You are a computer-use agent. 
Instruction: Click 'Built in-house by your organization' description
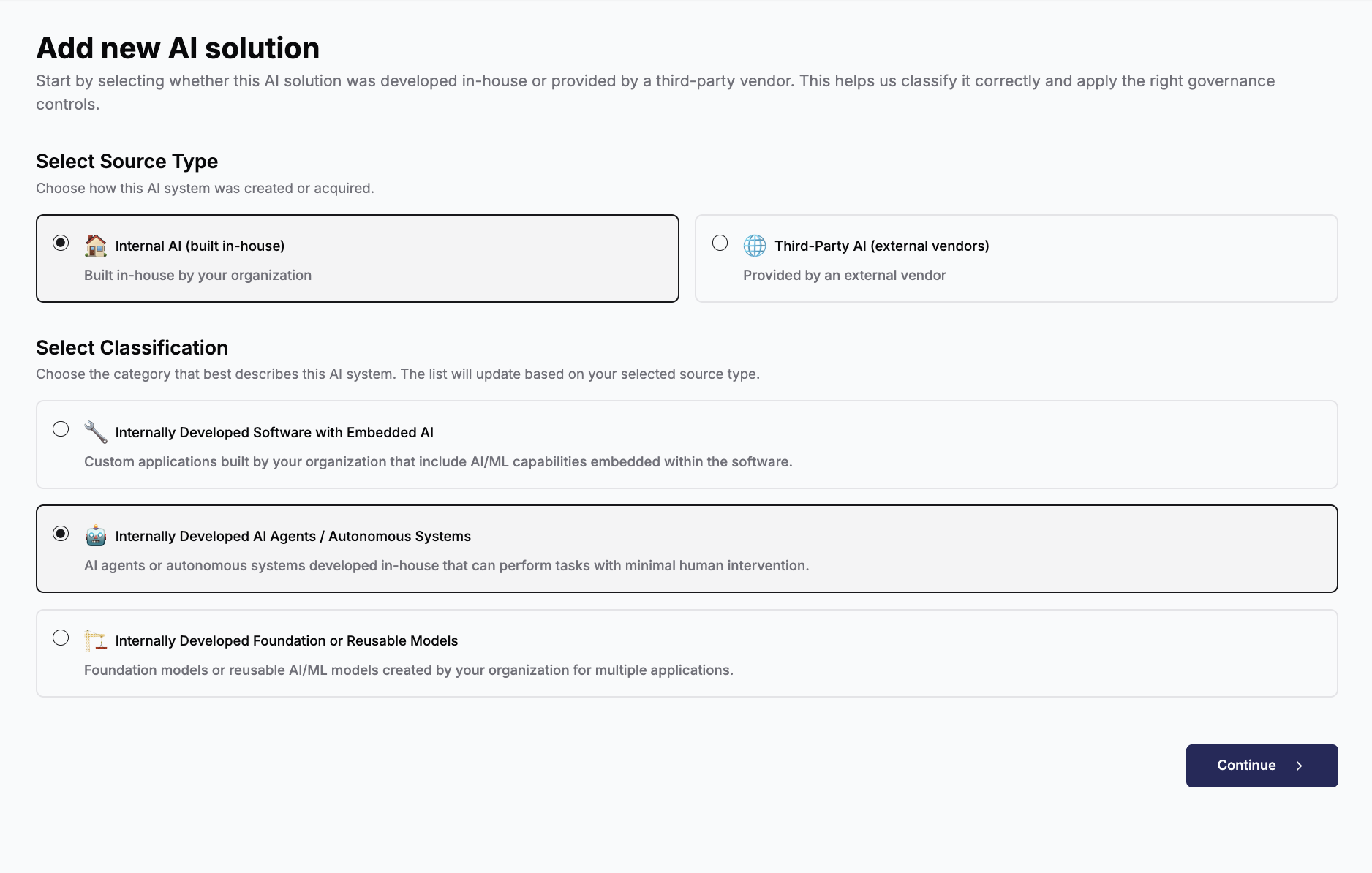(x=197, y=275)
